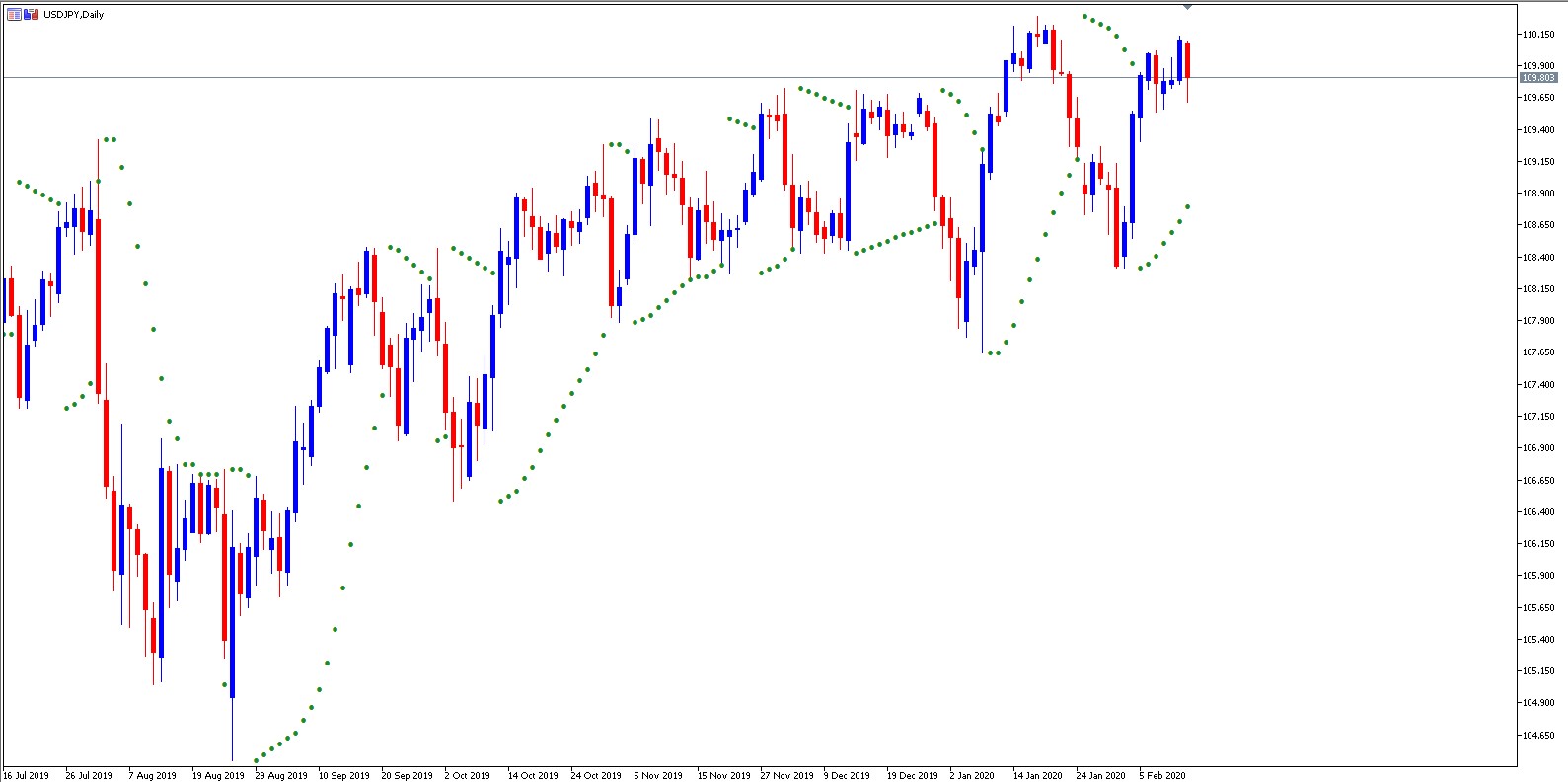This screenshot has height=782, width=1568.
Task: Click the 110.150 price scale label
Action: click(1538, 35)
